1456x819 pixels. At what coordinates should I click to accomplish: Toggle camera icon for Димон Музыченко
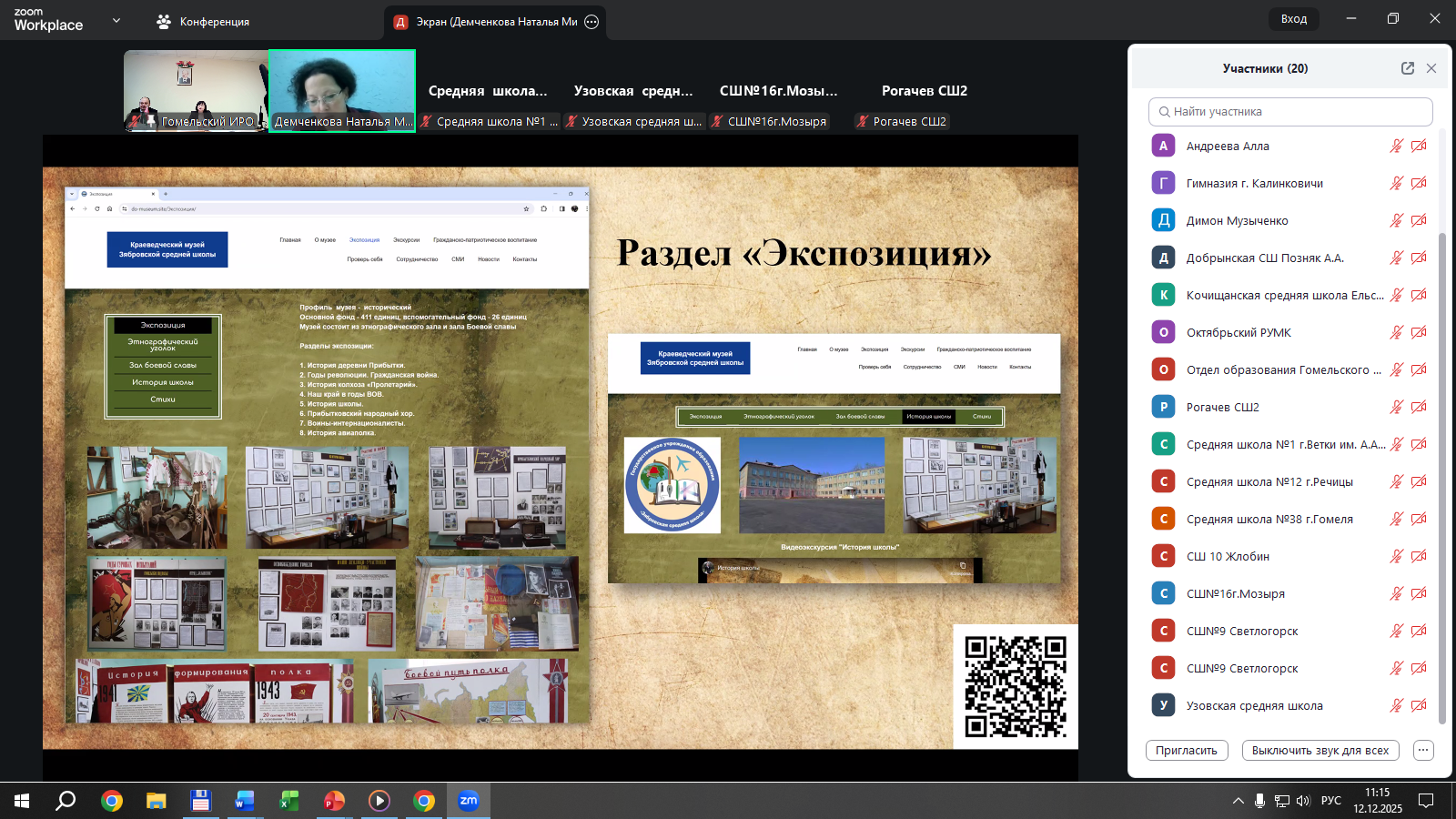(1419, 220)
